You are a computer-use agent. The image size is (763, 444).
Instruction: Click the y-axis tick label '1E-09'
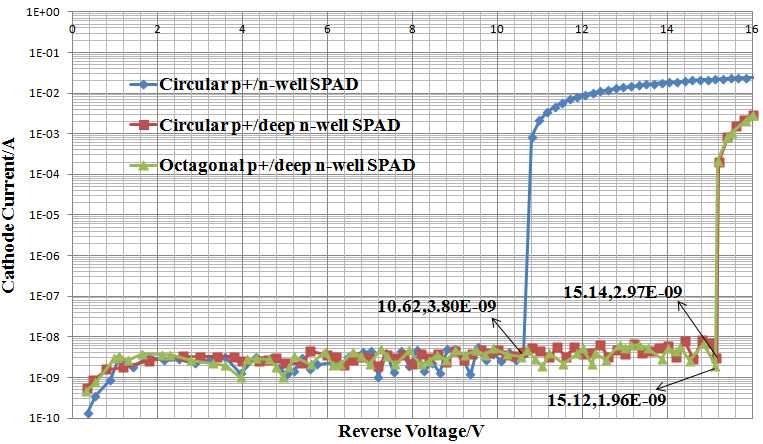44,377
